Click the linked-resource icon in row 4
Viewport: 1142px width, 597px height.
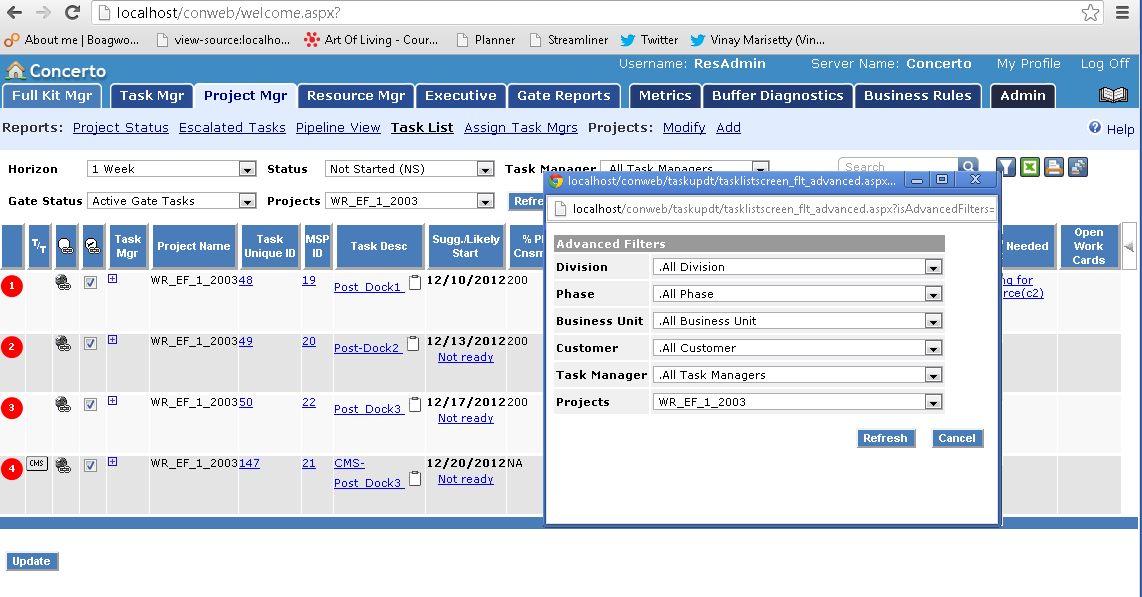point(63,465)
